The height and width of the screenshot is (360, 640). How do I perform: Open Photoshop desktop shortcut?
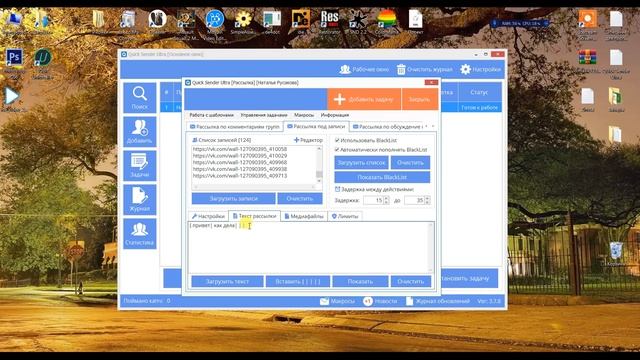tap(14, 58)
